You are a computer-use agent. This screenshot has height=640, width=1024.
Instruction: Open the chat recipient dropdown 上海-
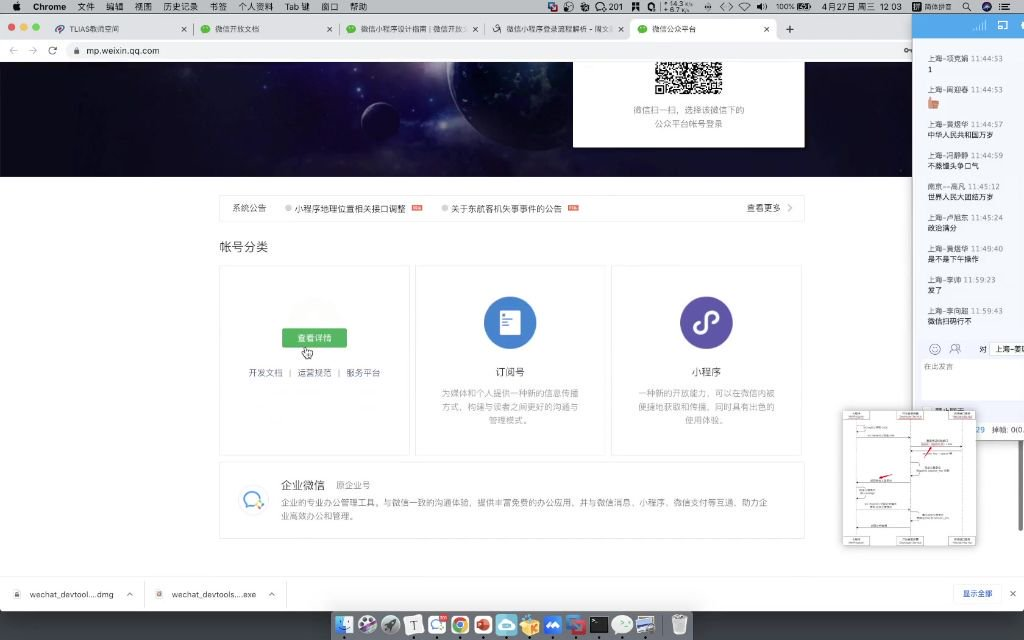click(x=1006, y=349)
